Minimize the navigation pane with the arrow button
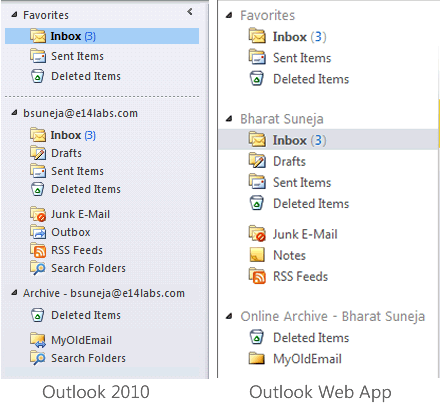Image resolution: width=446 pixels, height=404 pixels. (x=190, y=12)
